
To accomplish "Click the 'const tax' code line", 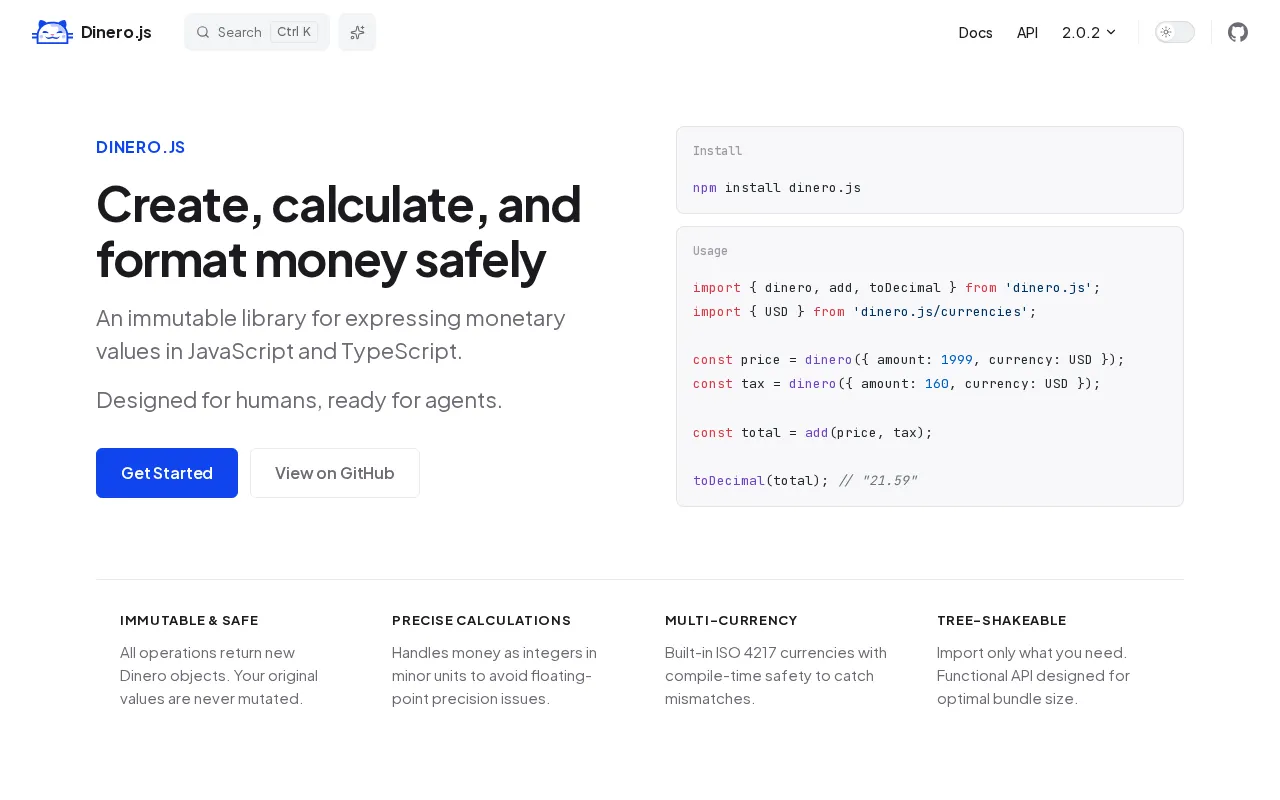I will click(897, 383).
